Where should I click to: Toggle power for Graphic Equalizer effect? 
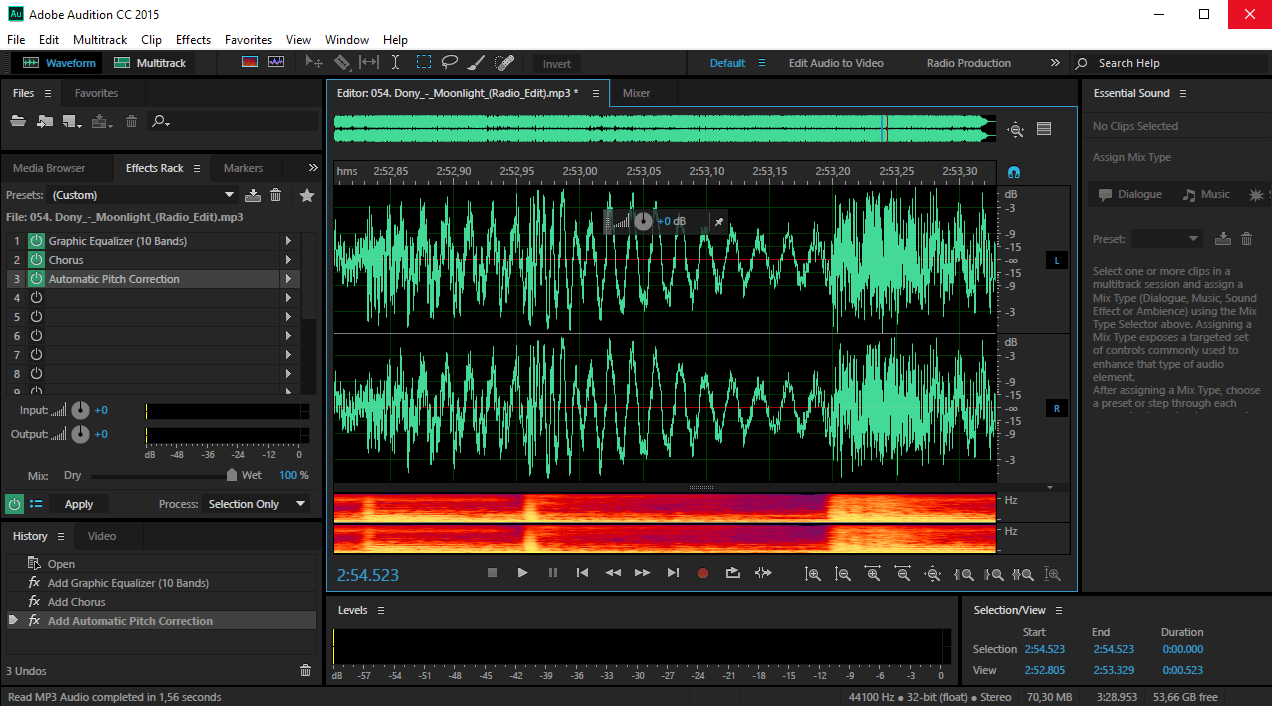(x=36, y=241)
